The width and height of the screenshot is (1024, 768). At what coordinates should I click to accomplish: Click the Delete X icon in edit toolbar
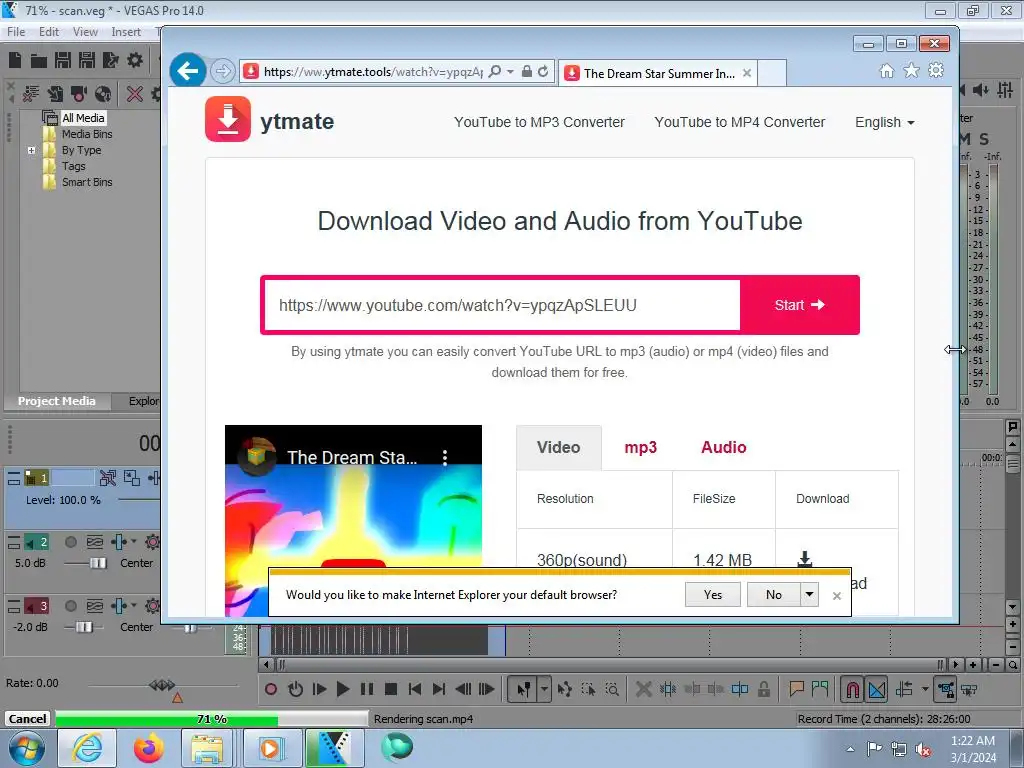[643, 689]
